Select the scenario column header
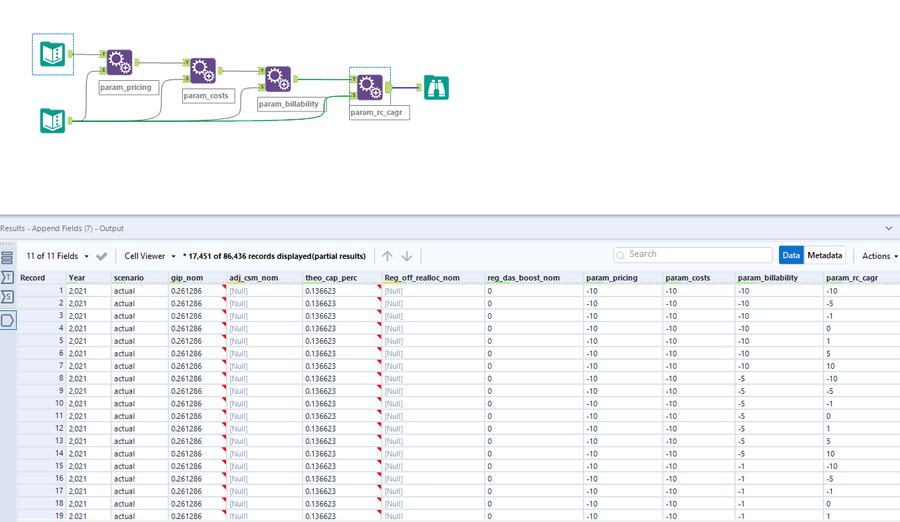The image size is (900, 522). click(139, 278)
